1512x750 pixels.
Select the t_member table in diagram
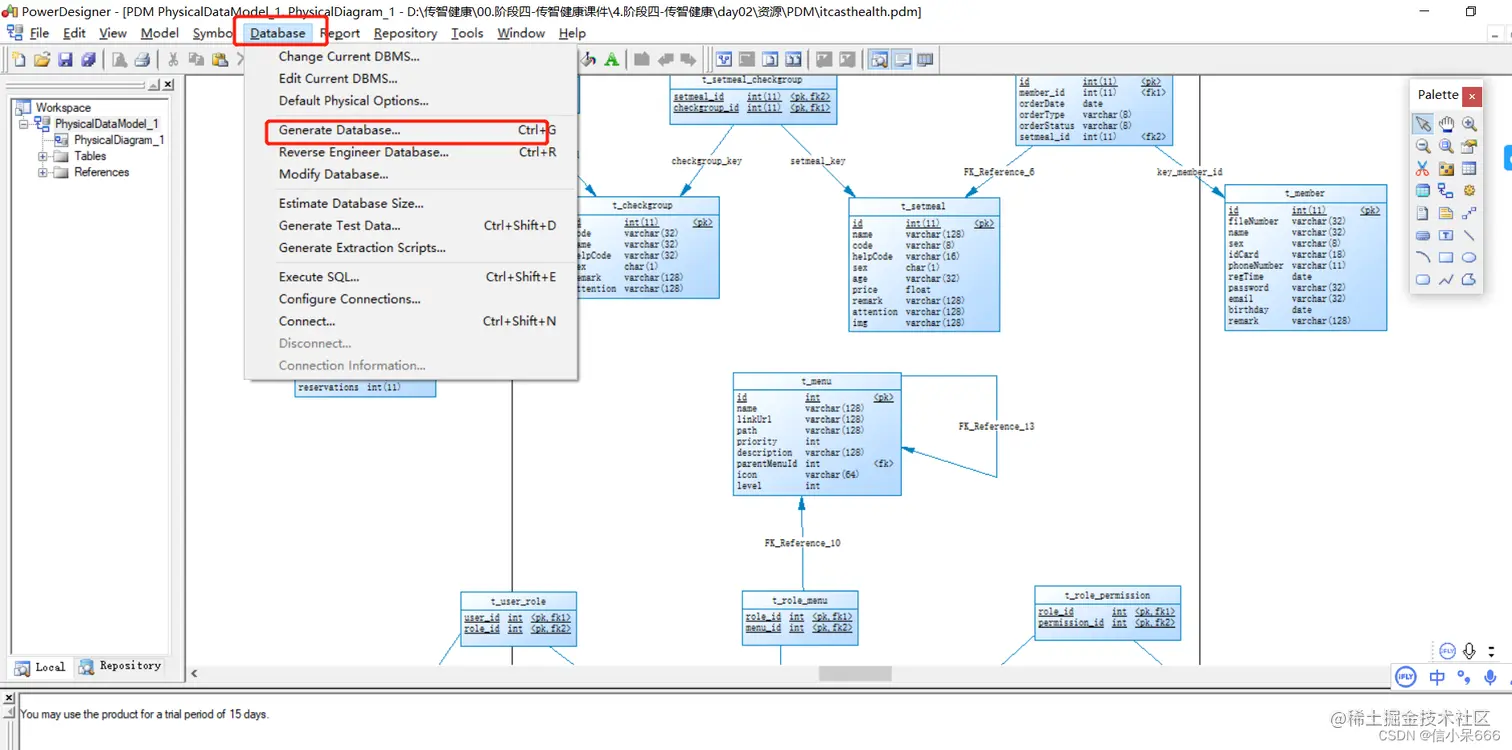(x=1305, y=257)
